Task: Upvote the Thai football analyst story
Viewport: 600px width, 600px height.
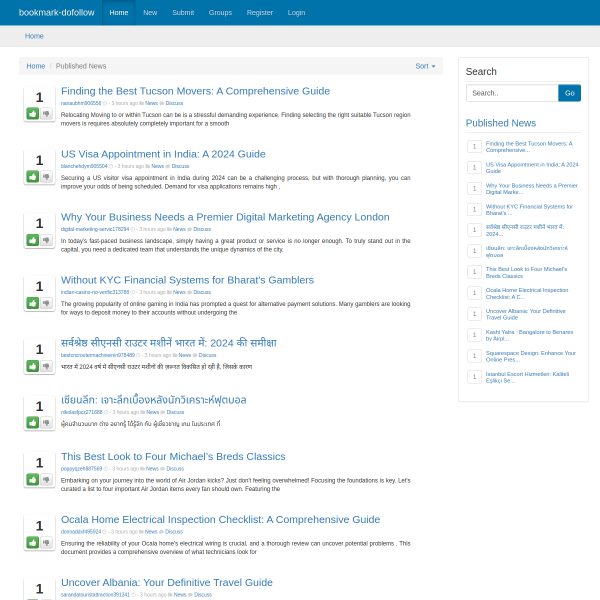Action: (x=33, y=423)
